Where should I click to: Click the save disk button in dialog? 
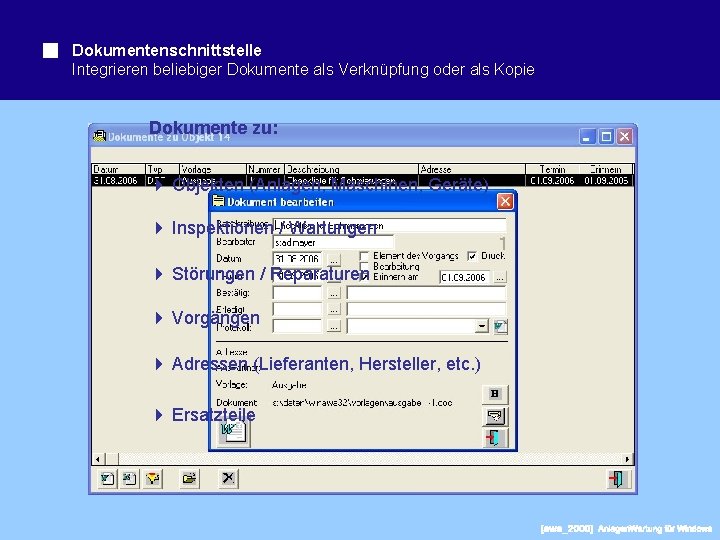(495, 394)
